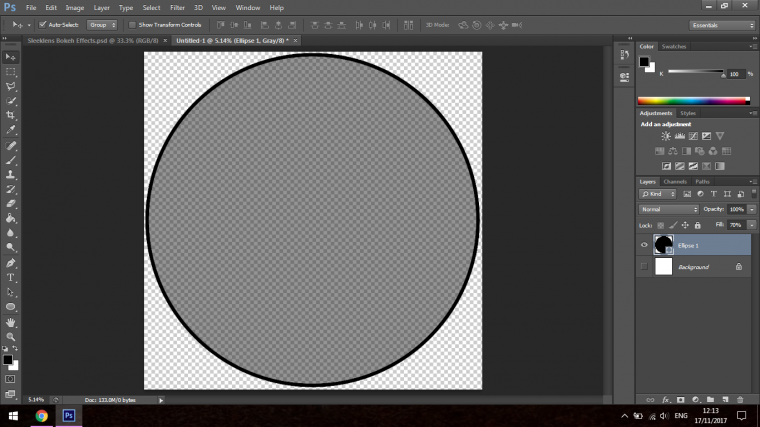
Task: Open the Layer menu
Action: tap(101, 8)
